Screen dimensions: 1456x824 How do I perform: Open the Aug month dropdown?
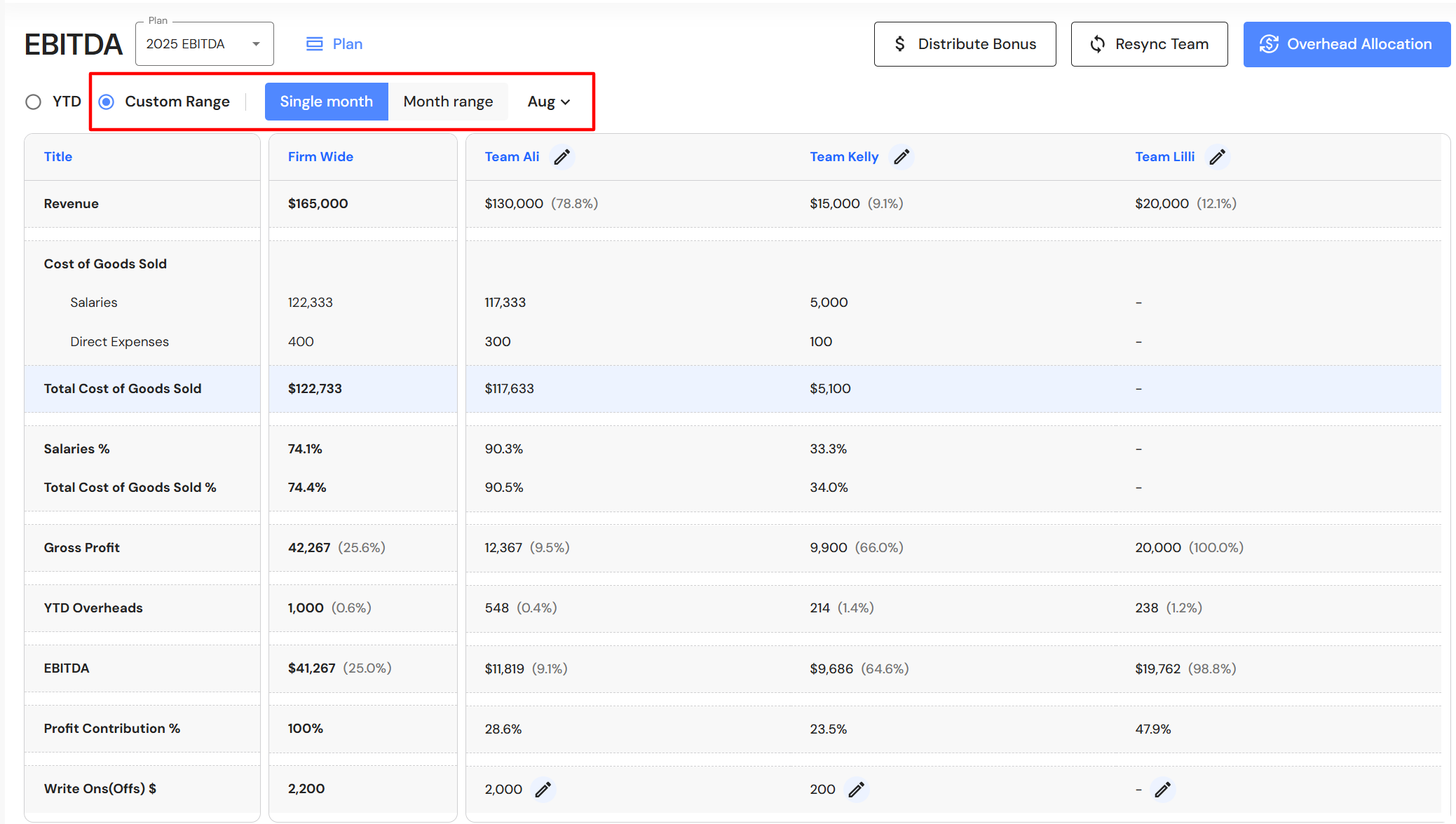tap(549, 102)
